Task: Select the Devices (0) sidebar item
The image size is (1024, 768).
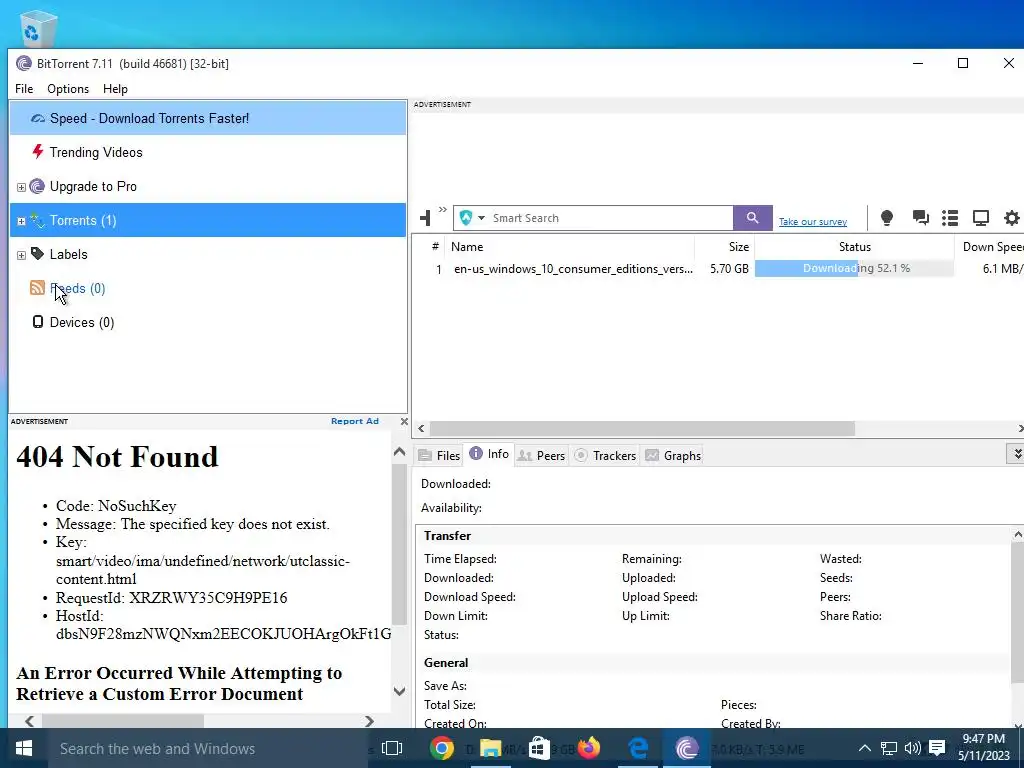Action: pos(208,322)
